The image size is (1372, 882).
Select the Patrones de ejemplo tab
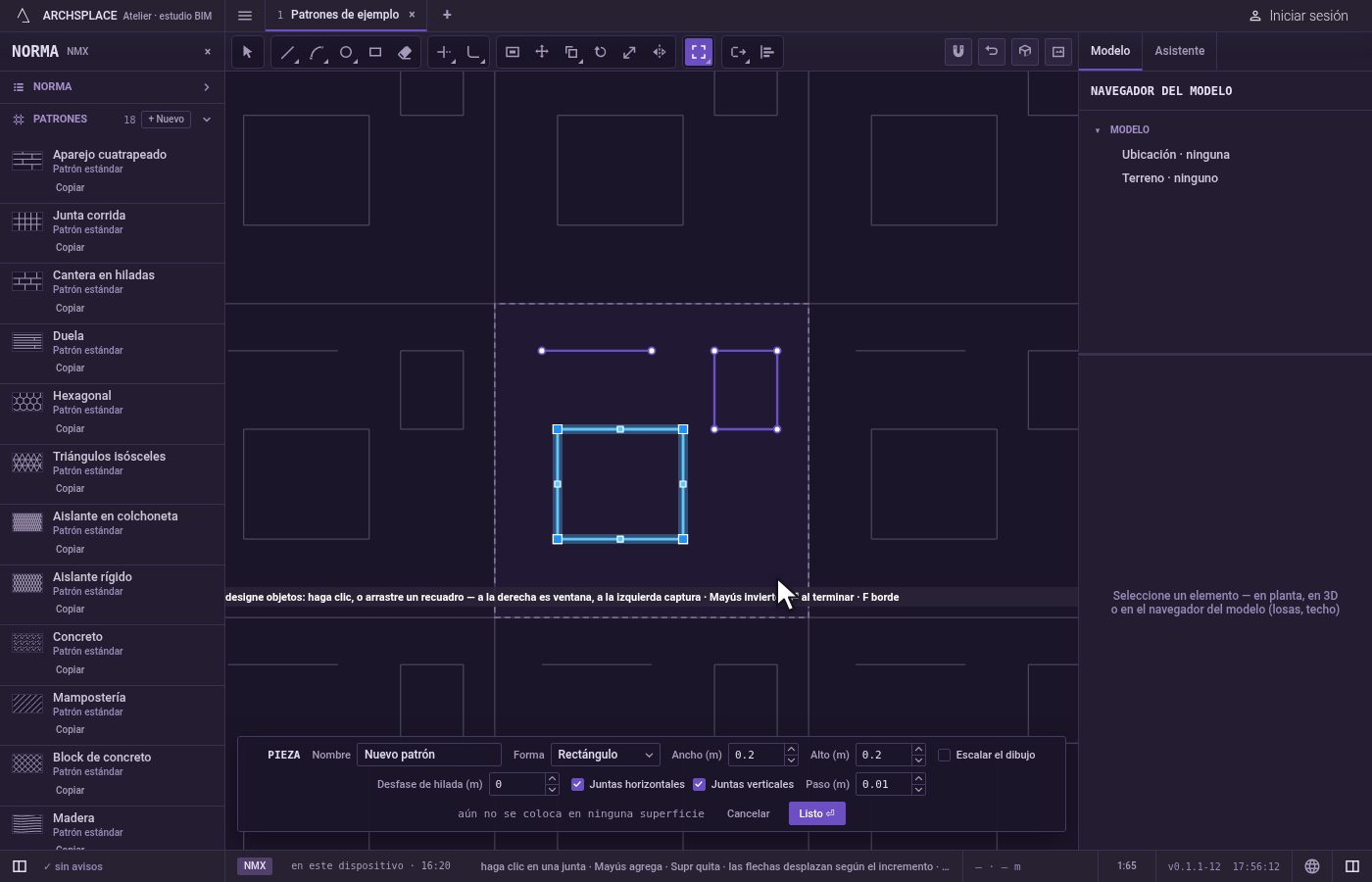tap(345, 15)
